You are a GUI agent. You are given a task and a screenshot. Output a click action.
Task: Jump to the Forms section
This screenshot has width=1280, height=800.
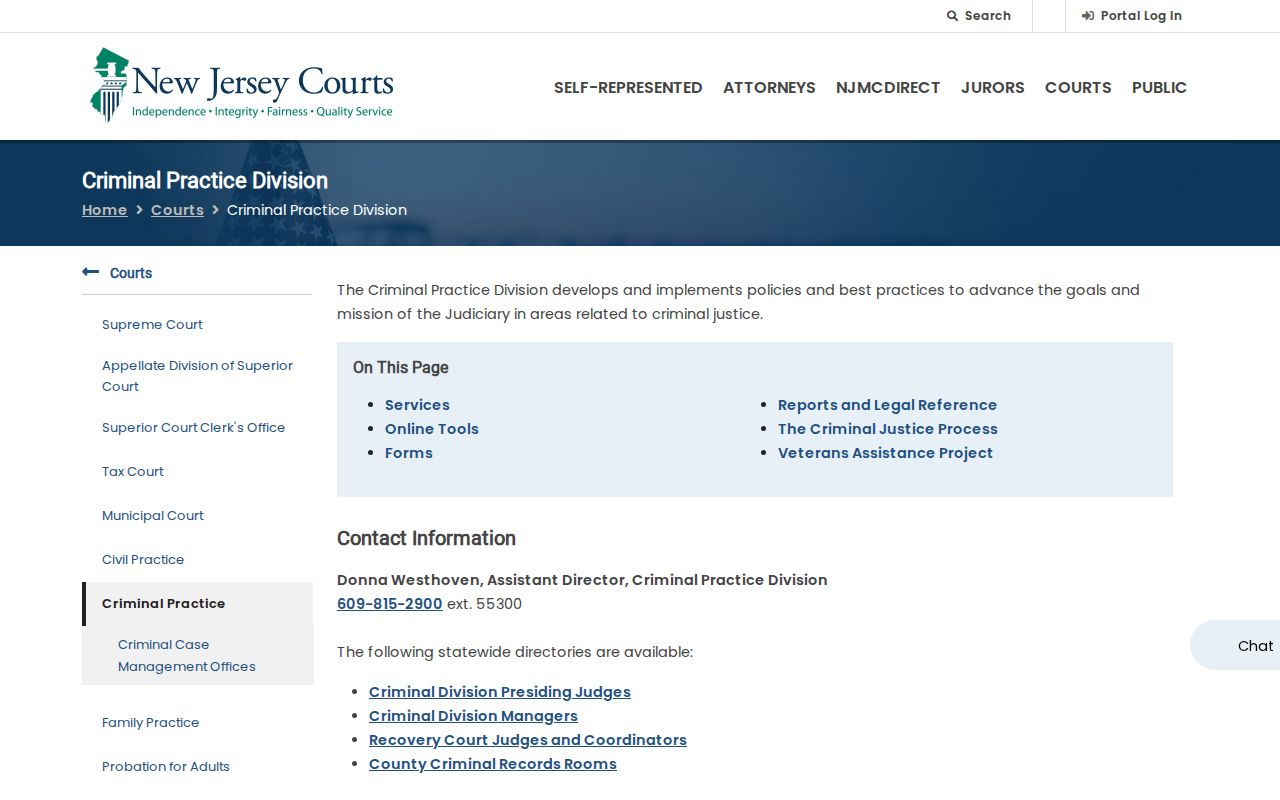point(409,453)
